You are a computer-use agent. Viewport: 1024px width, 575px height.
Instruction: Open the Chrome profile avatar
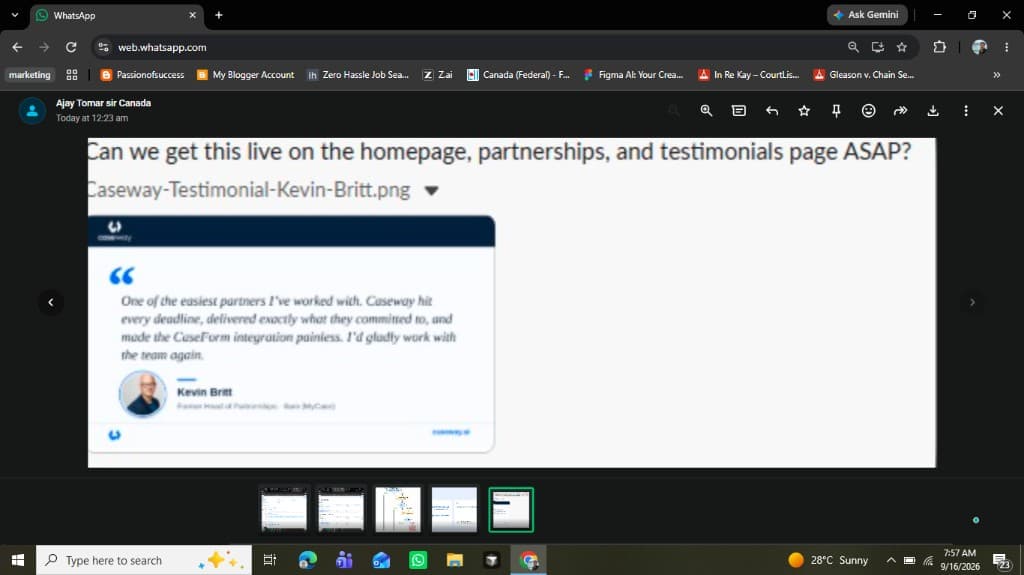click(979, 47)
